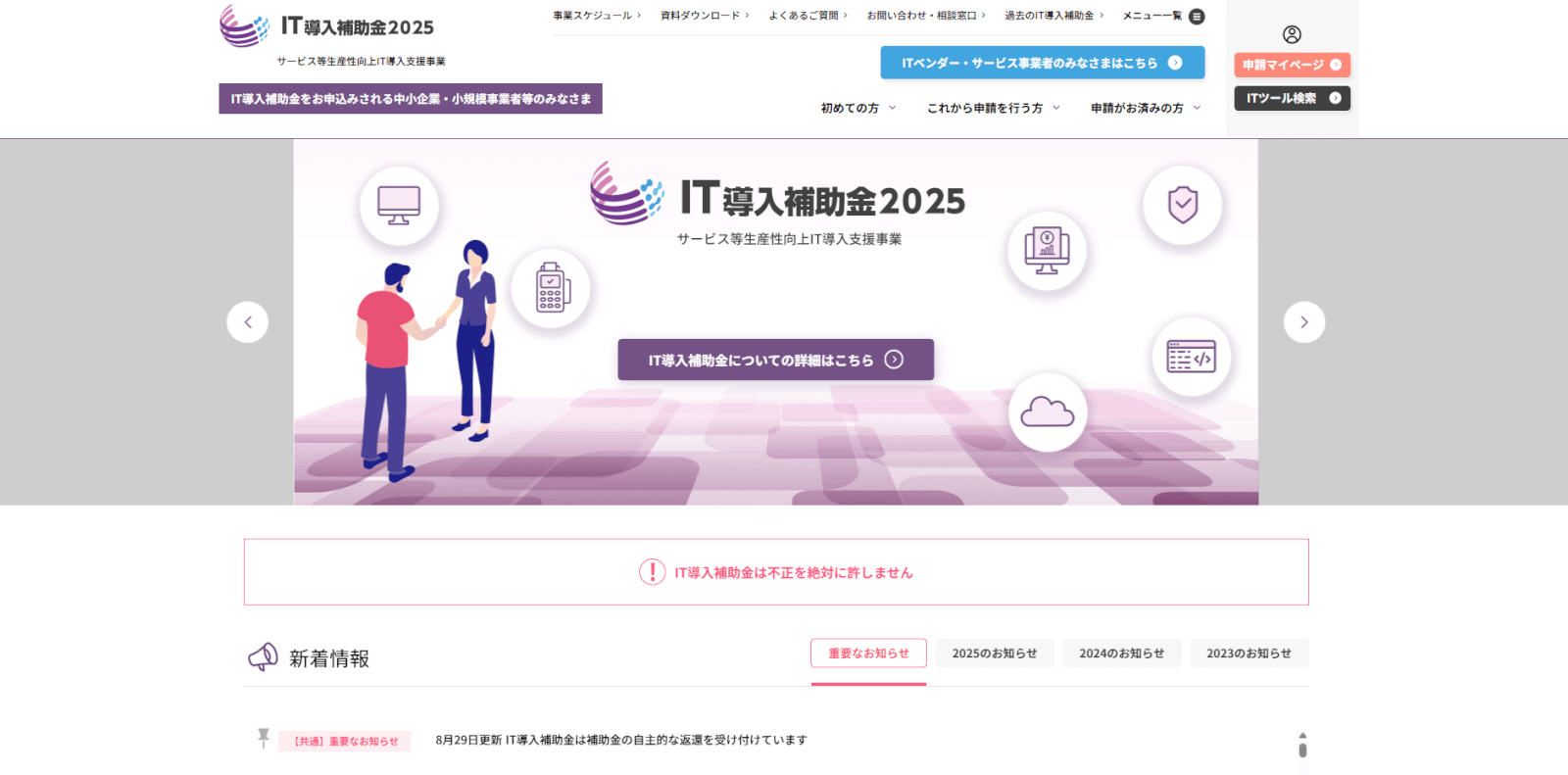Expand the 初めての方 menu
Screen dimensions: 1568x775
pos(858,108)
